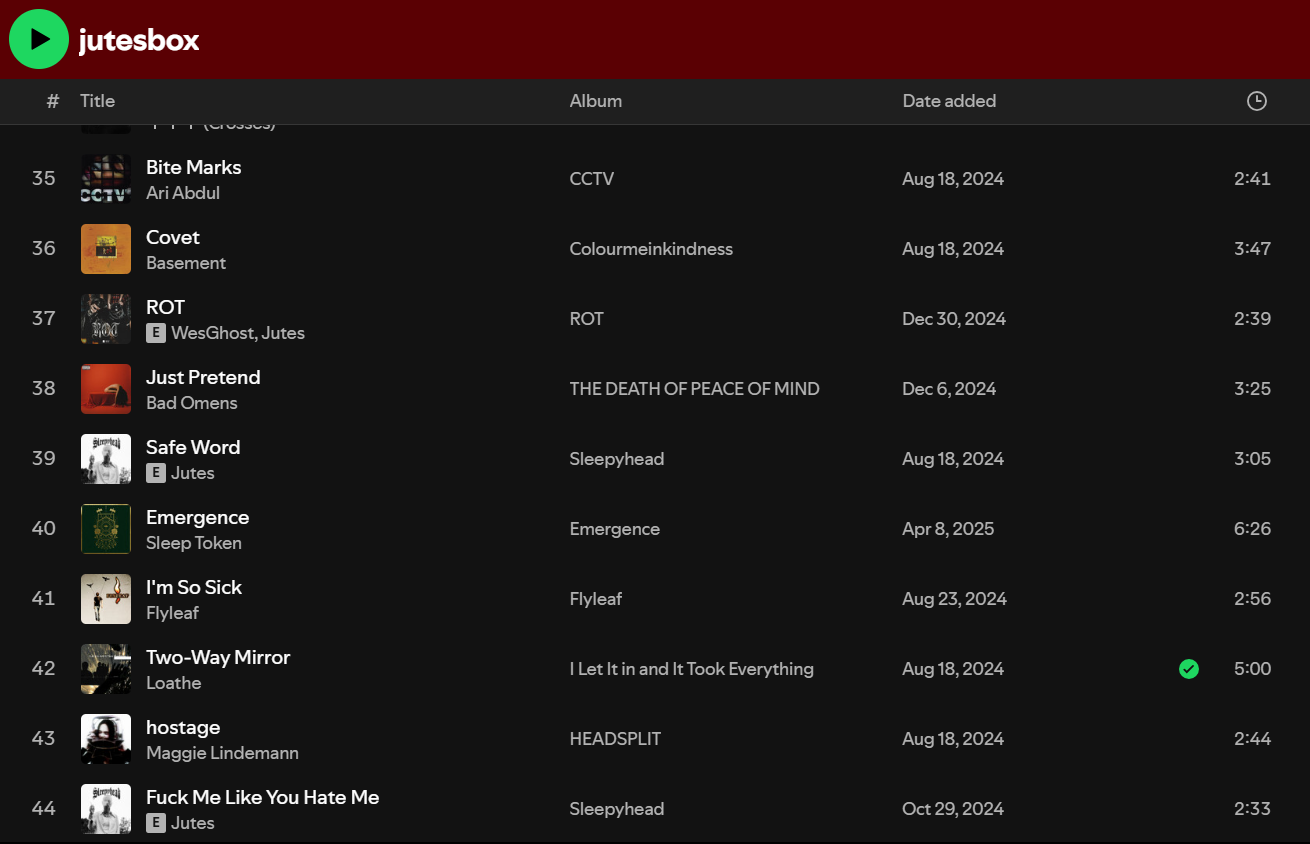Open the Bite Marks album cover thumbnail
The image size is (1310, 844).
point(106,179)
